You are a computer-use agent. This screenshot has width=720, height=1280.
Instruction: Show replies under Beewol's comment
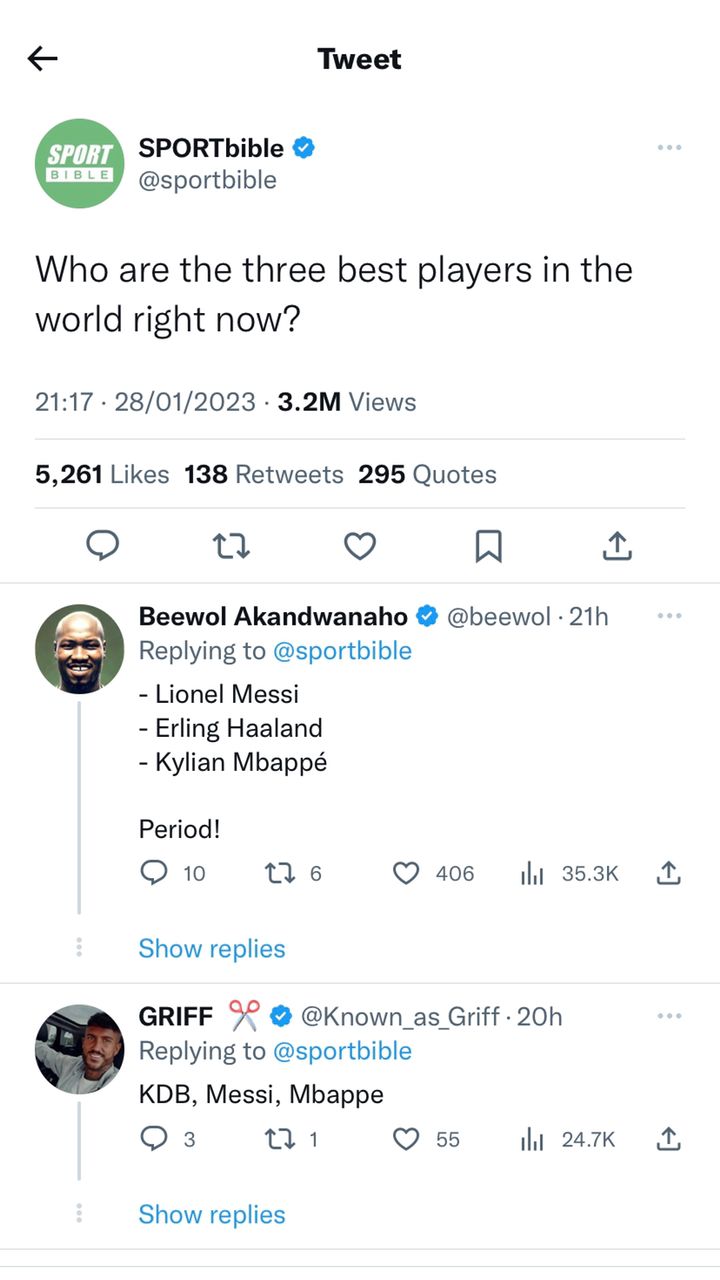coord(211,948)
